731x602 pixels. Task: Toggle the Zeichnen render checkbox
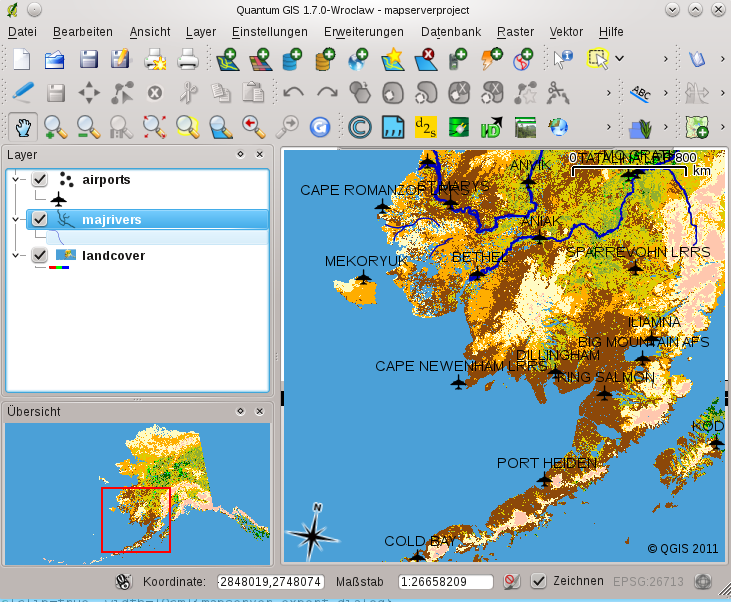coord(538,581)
